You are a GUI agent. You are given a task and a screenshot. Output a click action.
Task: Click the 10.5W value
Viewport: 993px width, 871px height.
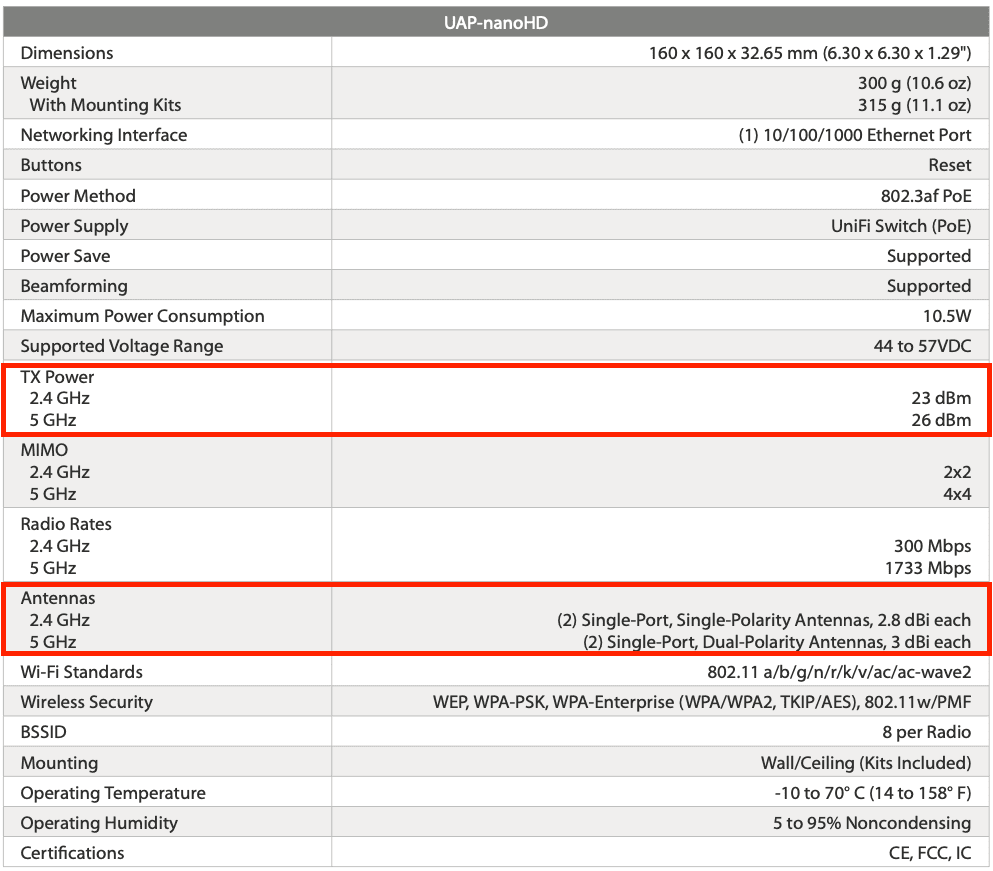click(x=947, y=316)
